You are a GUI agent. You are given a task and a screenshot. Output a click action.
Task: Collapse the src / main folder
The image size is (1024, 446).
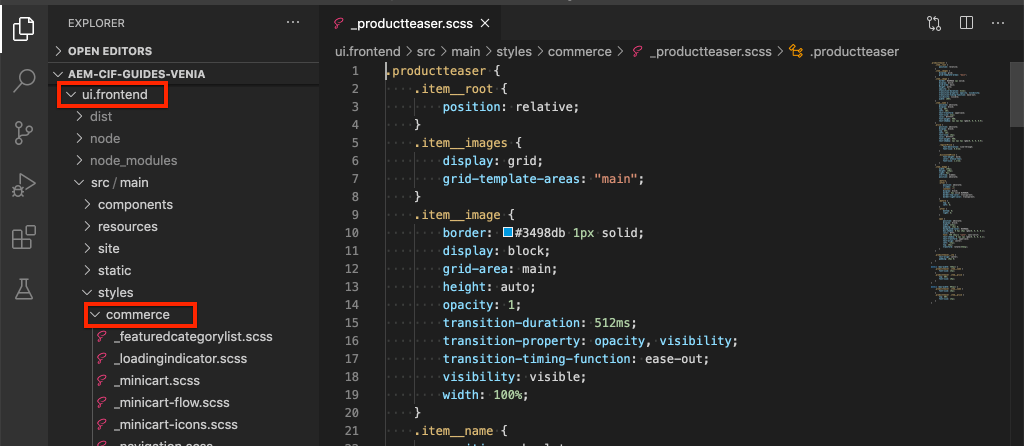[x=120, y=182]
